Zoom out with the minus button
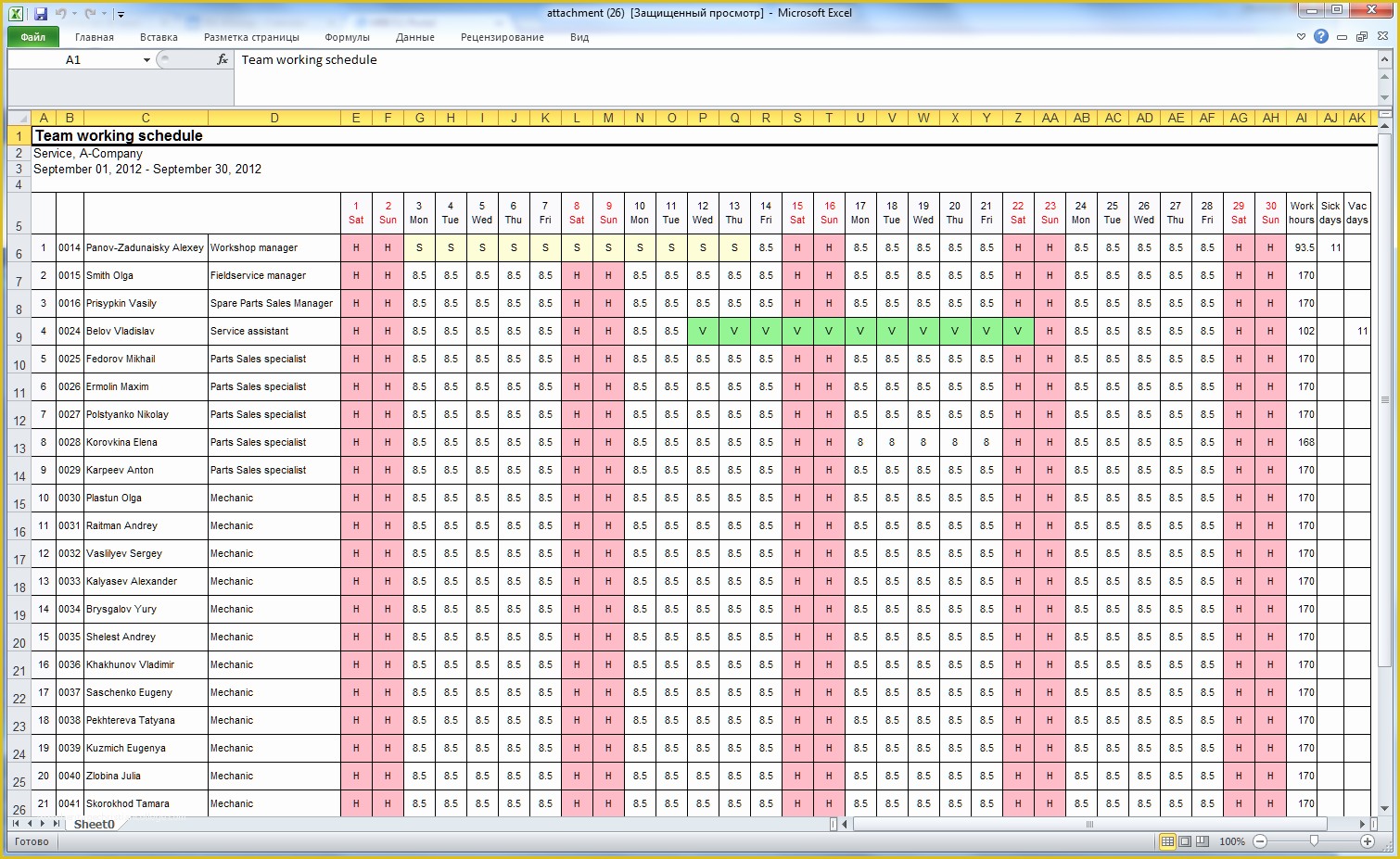This screenshot has width=1400, height=859. click(x=1260, y=841)
